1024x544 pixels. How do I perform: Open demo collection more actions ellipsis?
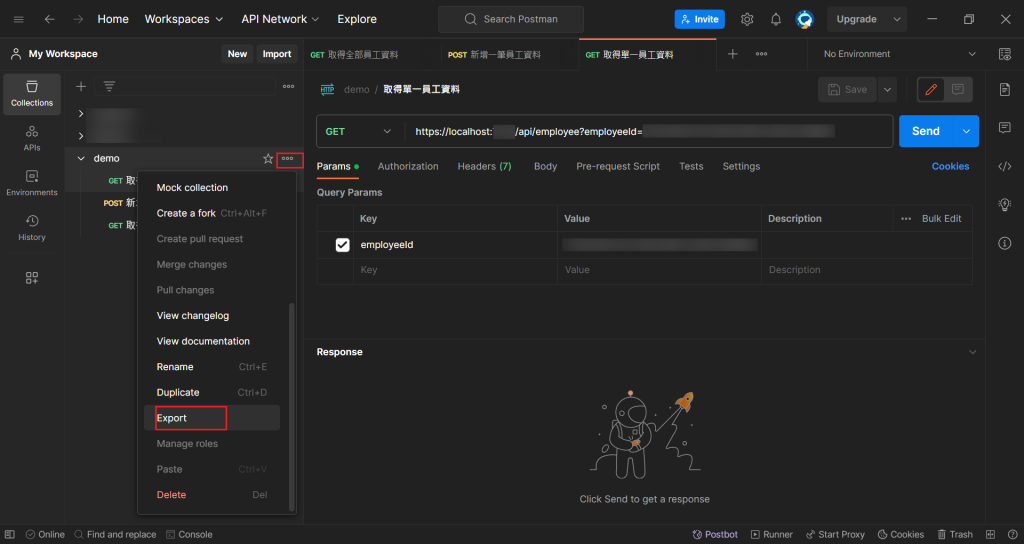click(287, 159)
